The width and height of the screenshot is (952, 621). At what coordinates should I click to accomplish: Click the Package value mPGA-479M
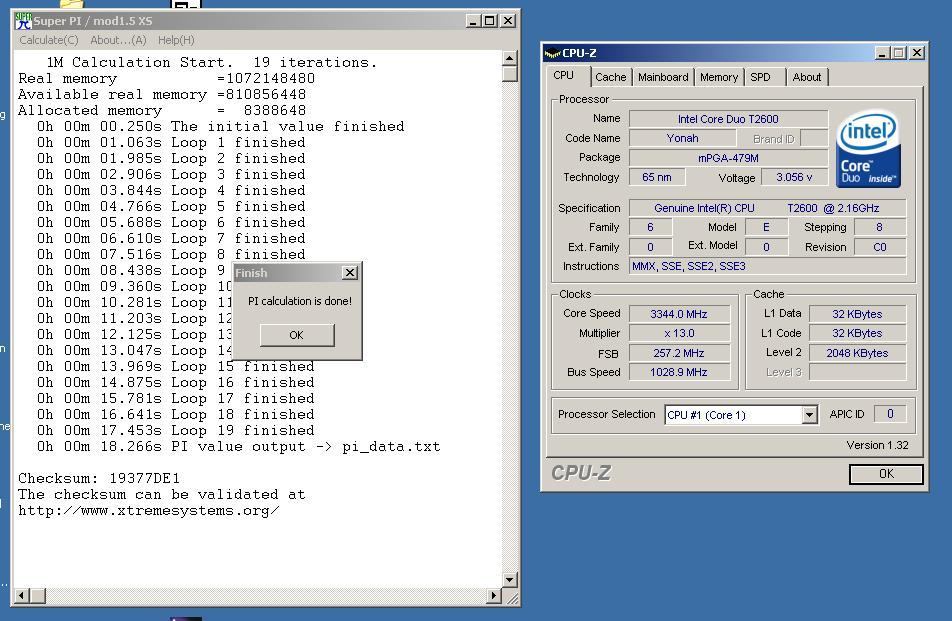(728, 158)
